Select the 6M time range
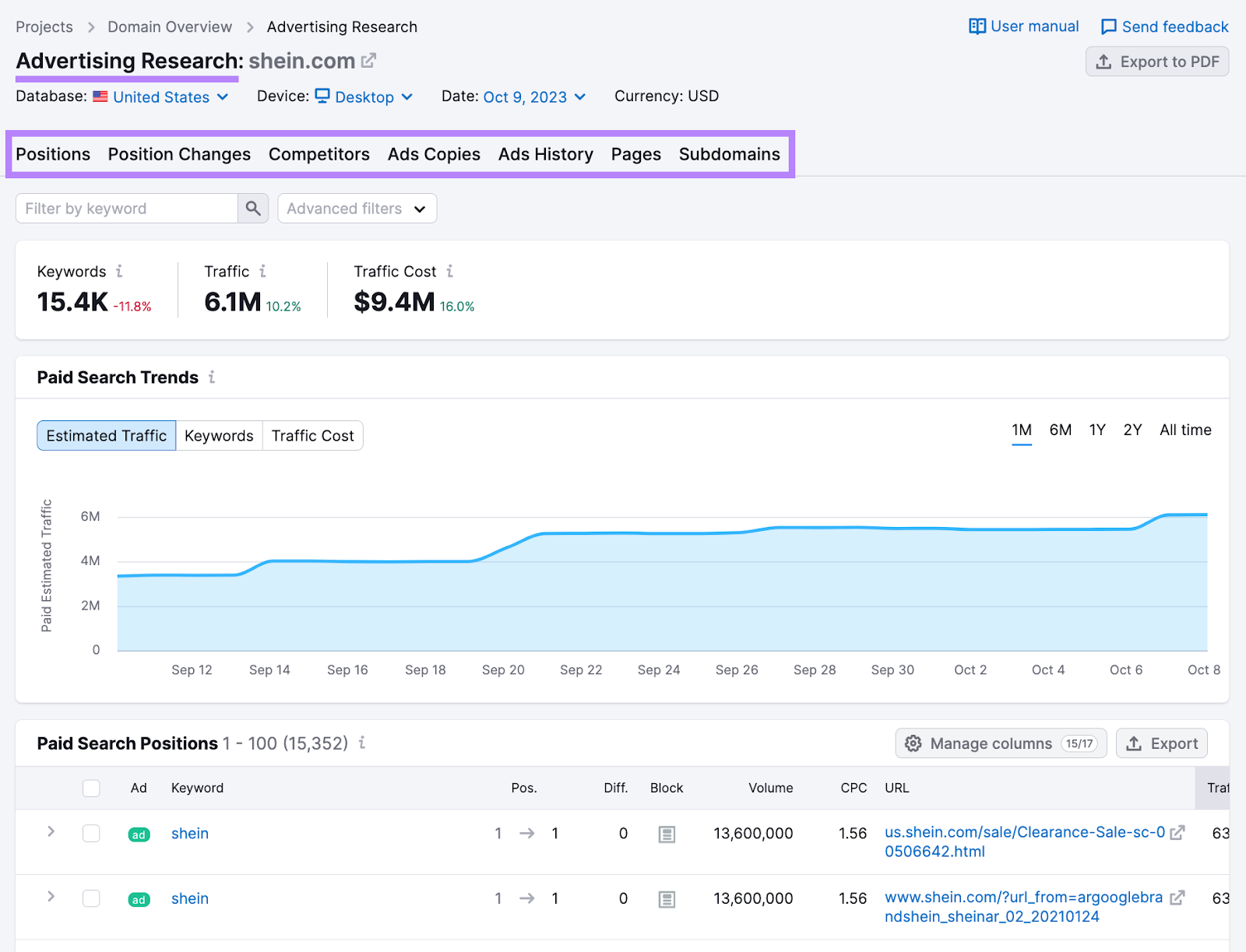 [1060, 430]
